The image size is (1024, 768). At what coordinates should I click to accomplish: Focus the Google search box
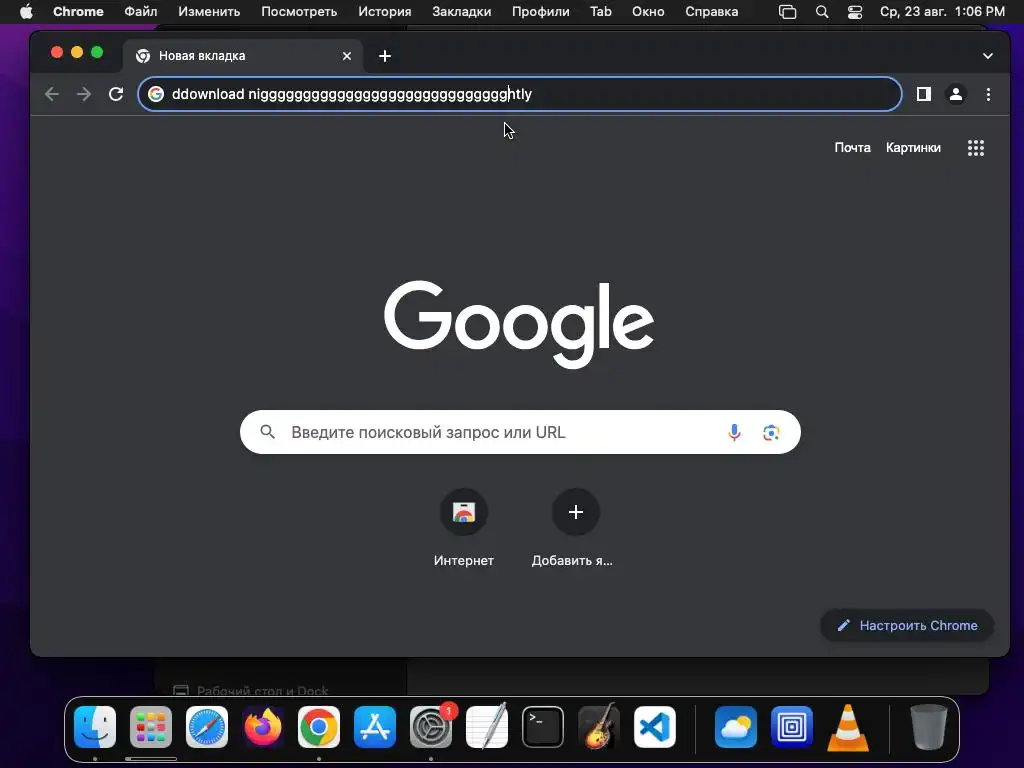point(520,432)
